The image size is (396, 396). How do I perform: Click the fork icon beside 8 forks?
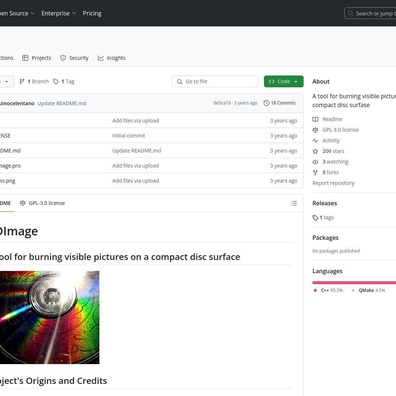[x=315, y=172]
